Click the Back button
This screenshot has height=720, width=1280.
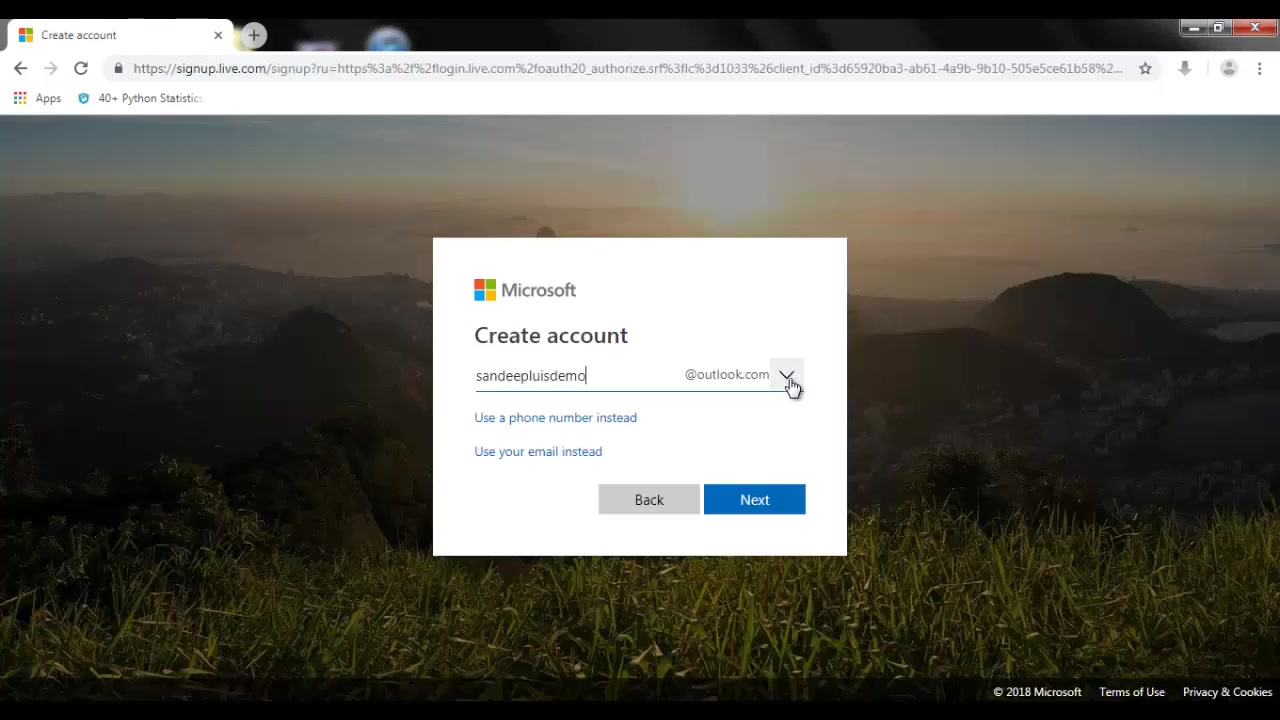(x=649, y=499)
